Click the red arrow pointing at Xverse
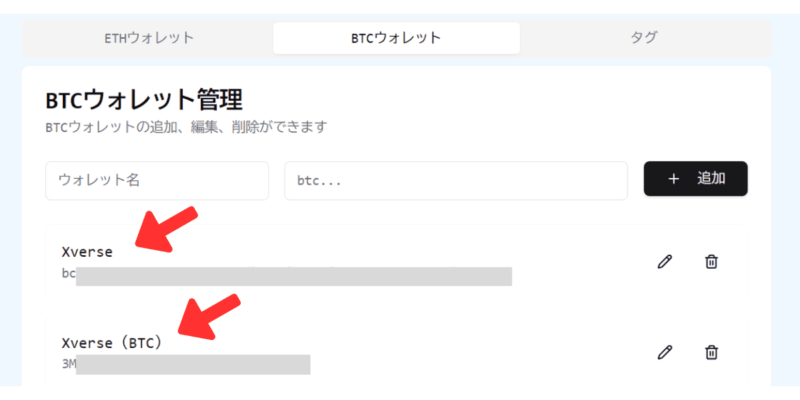The image size is (800, 400). click(x=166, y=229)
